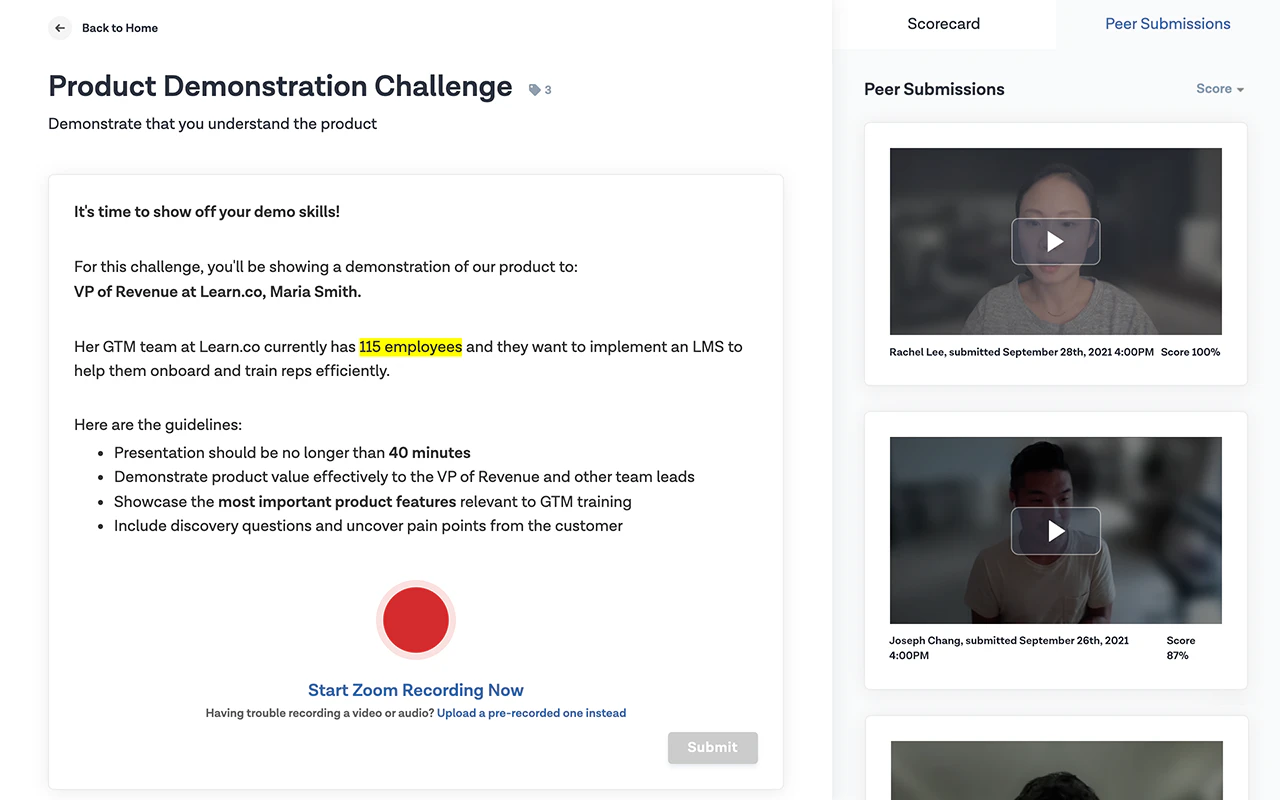The width and height of the screenshot is (1280, 800).
Task: Switch to the Scorecard tab
Action: (x=944, y=24)
